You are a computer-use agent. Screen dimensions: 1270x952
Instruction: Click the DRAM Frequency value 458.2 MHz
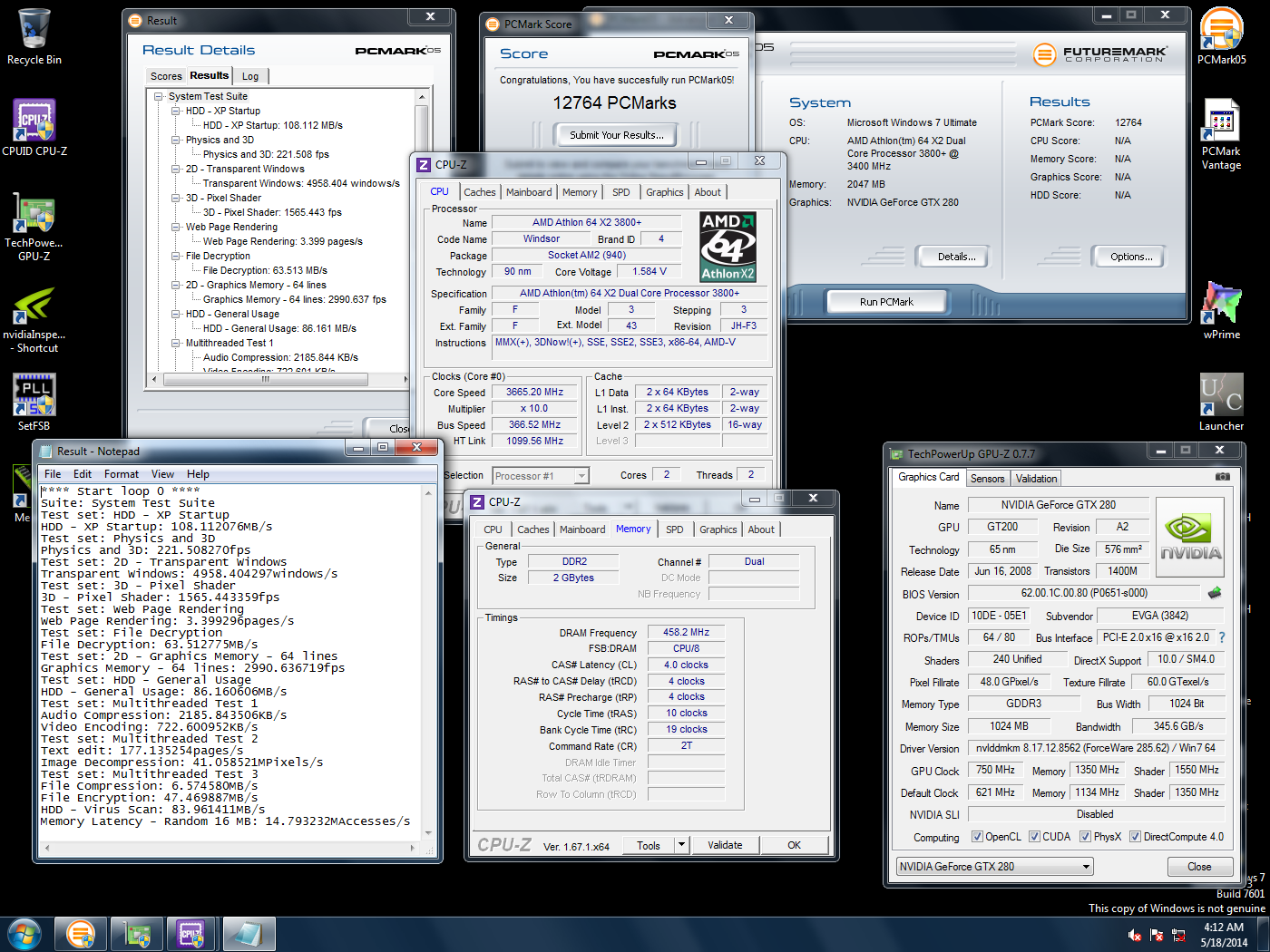point(686,632)
